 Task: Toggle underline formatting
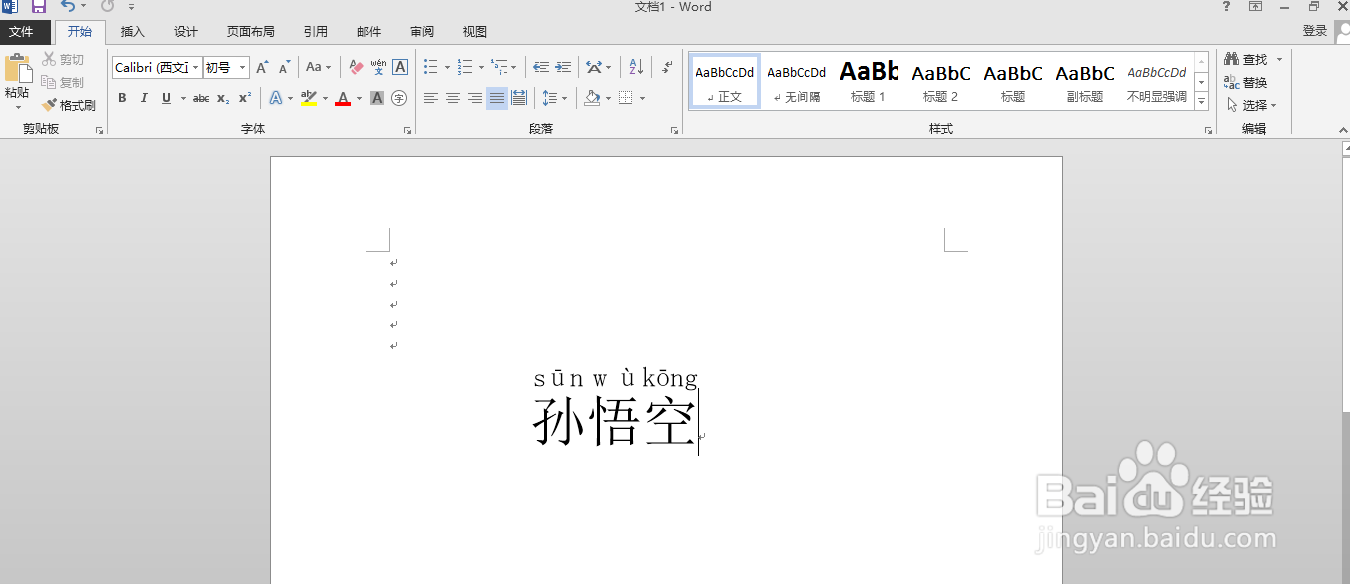click(x=166, y=98)
